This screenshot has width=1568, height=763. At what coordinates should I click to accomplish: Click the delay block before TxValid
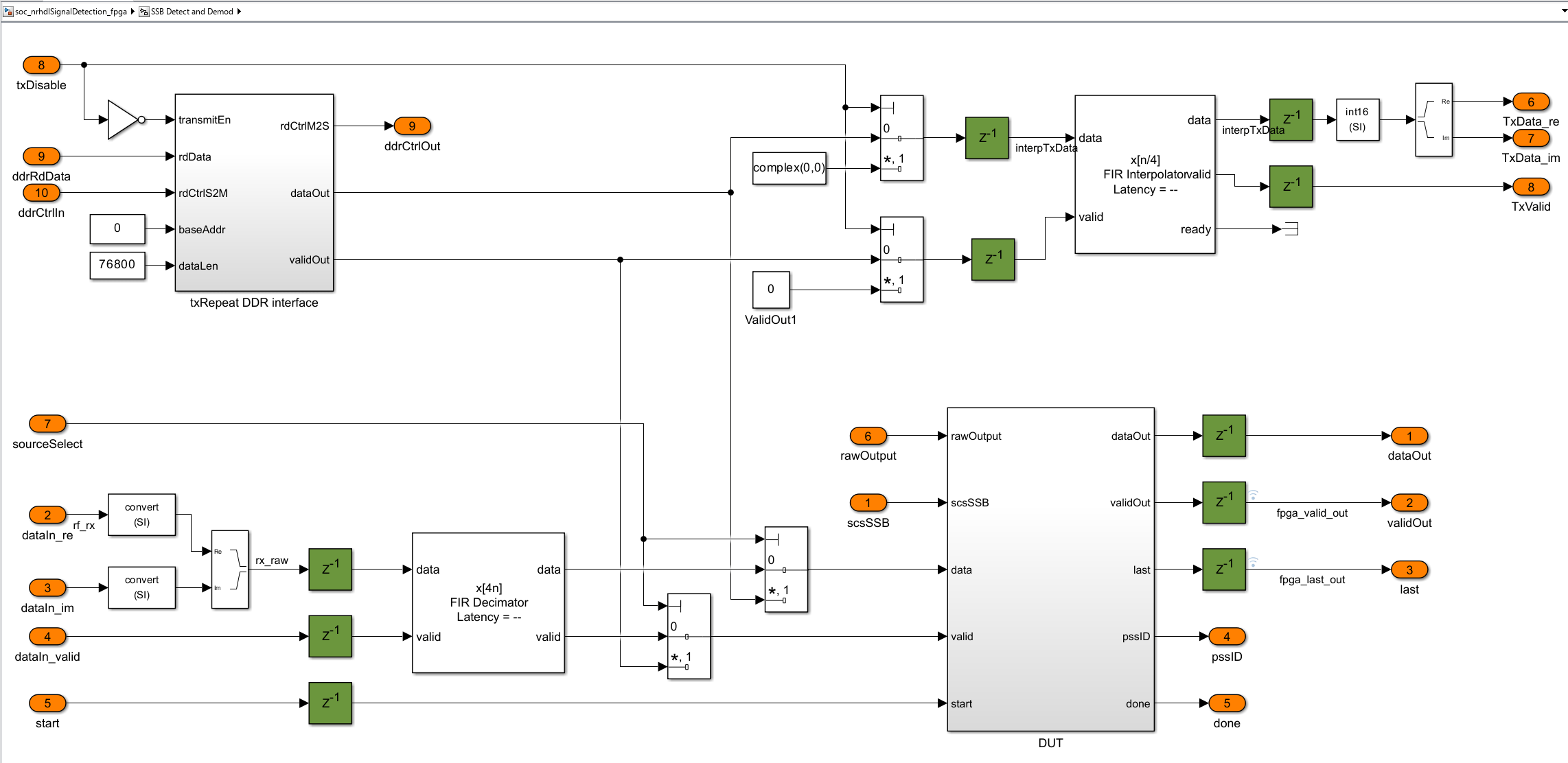(1291, 187)
